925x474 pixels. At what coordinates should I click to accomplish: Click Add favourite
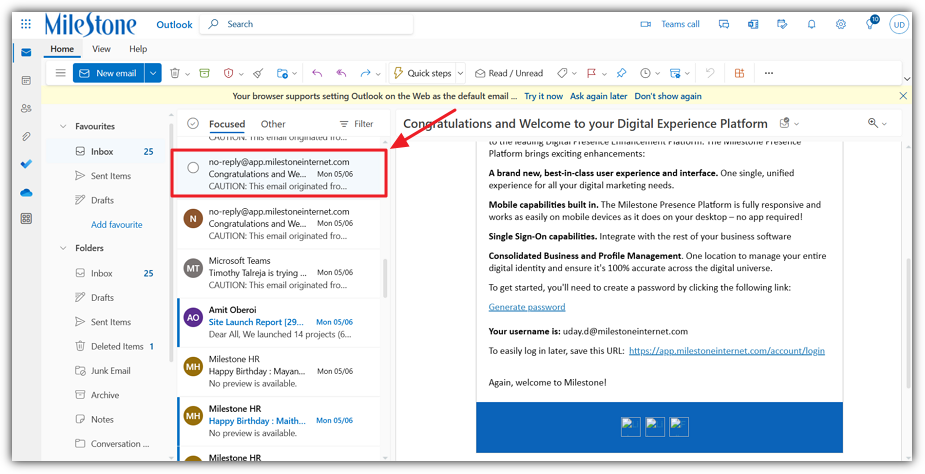pos(117,224)
